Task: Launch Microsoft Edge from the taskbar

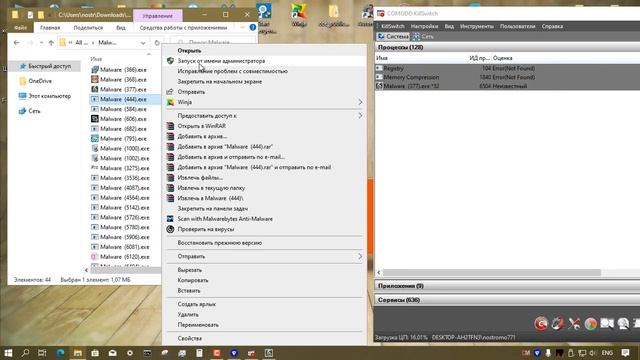Action: [x=60, y=353]
